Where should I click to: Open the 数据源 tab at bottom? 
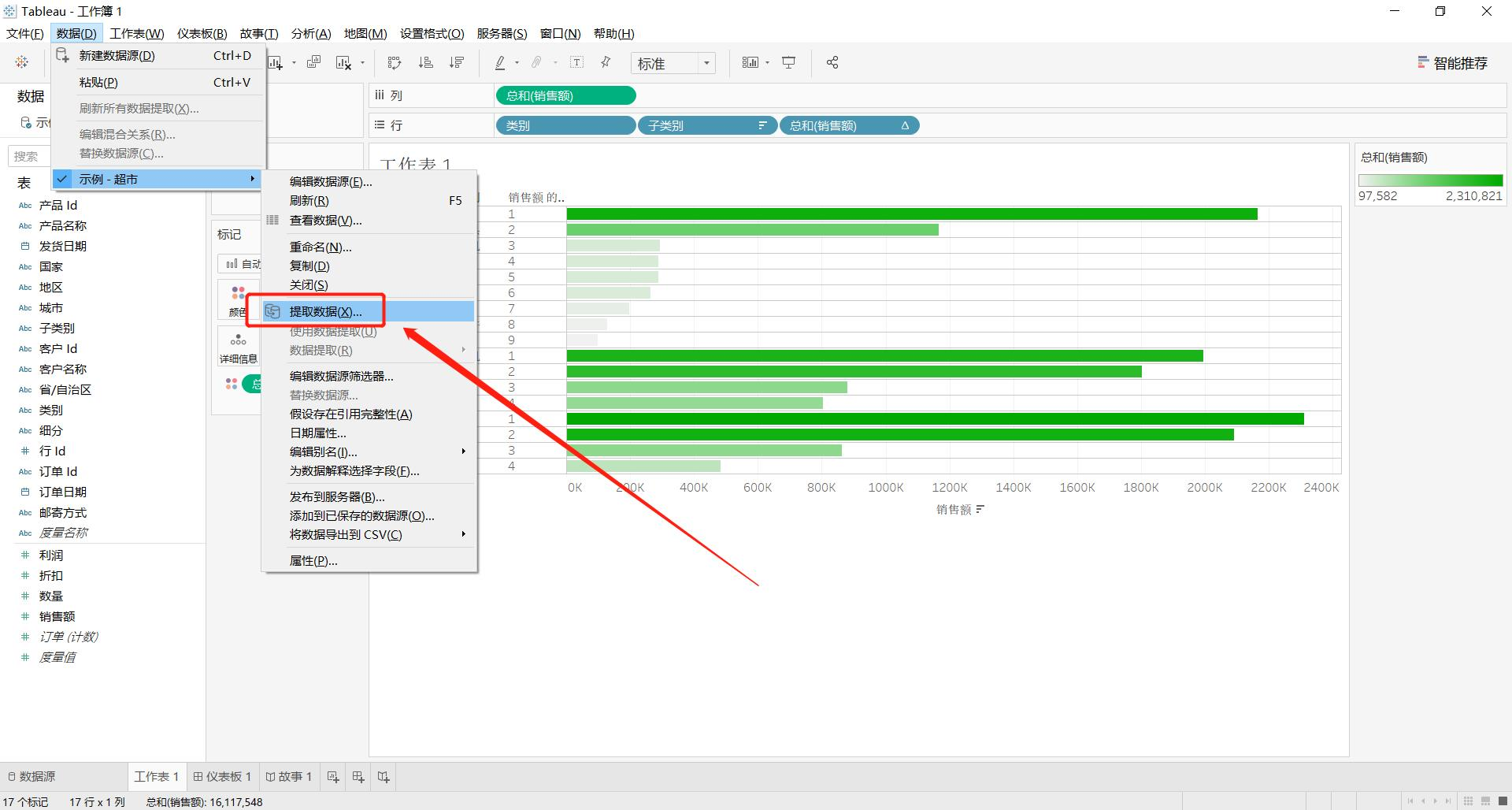point(31,777)
